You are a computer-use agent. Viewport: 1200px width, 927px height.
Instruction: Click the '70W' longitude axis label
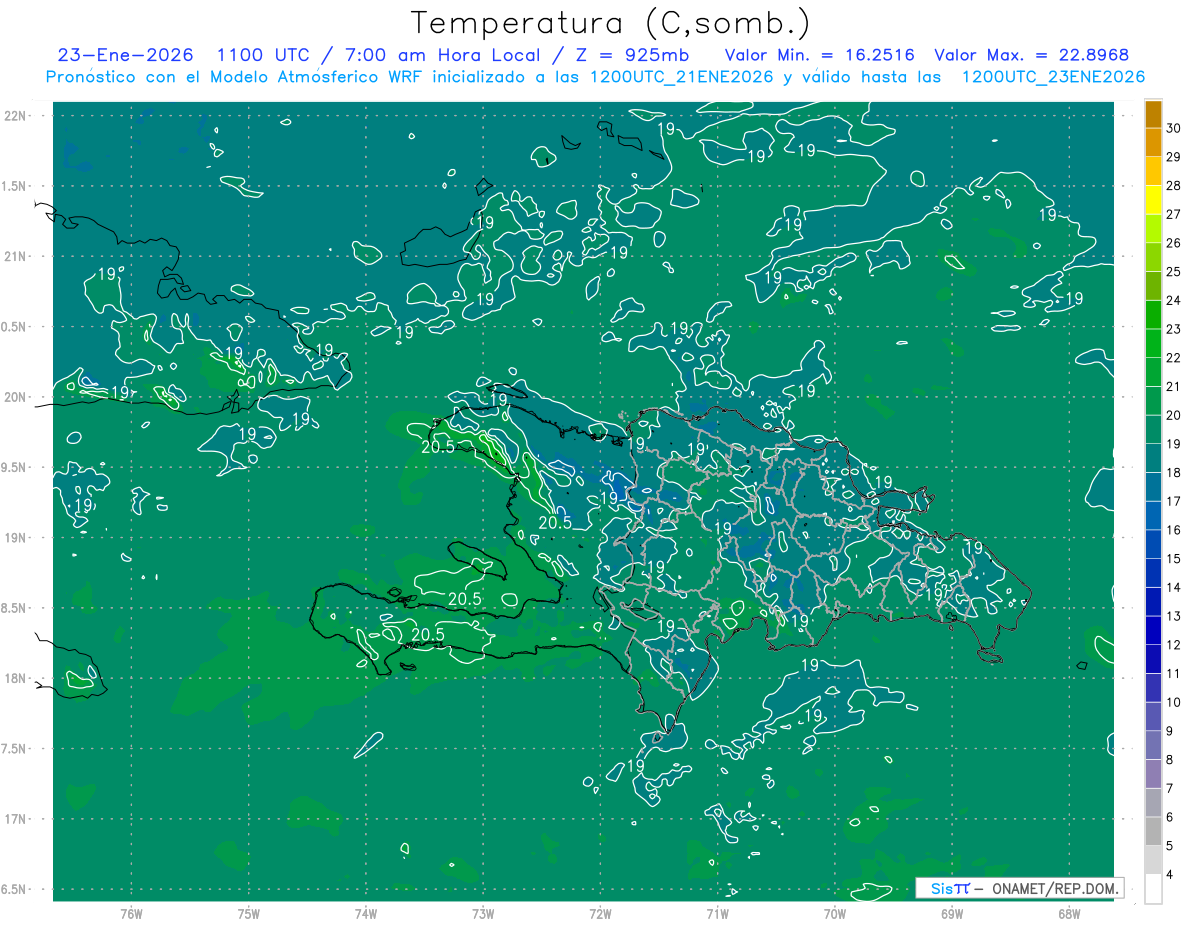coord(835,914)
